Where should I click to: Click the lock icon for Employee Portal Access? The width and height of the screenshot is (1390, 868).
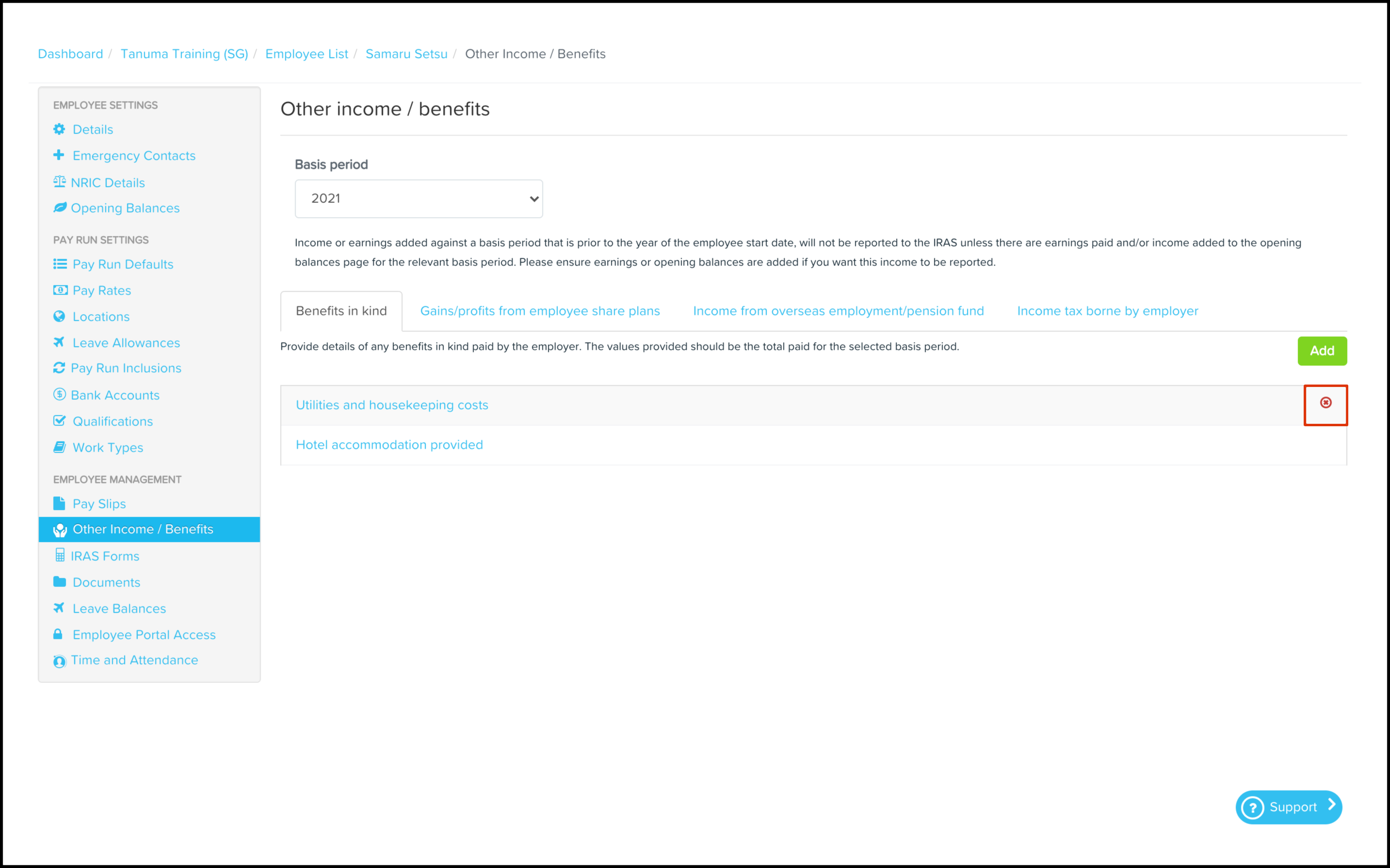tap(58, 634)
